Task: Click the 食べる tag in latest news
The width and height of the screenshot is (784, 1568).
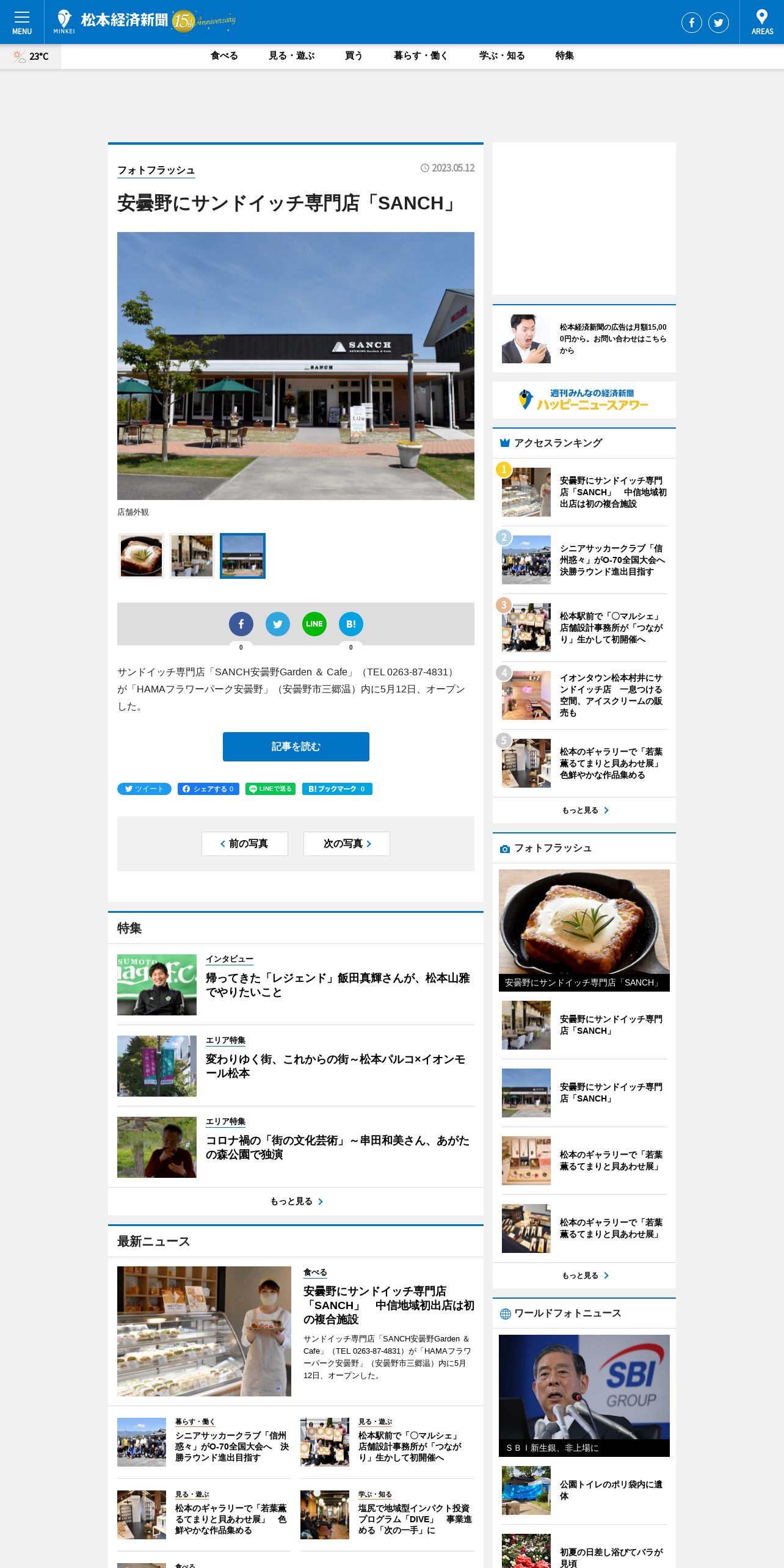Action: coord(315,1272)
